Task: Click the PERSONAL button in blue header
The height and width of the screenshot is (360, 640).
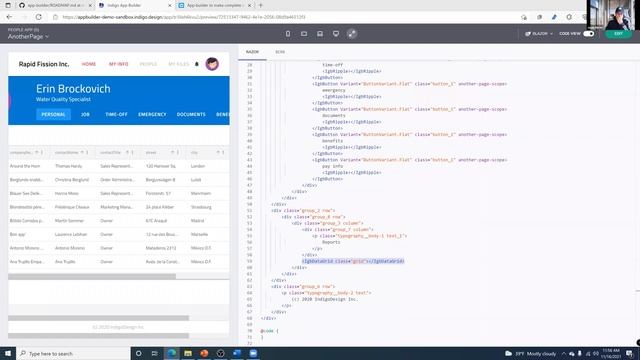Action: click(x=53, y=114)
